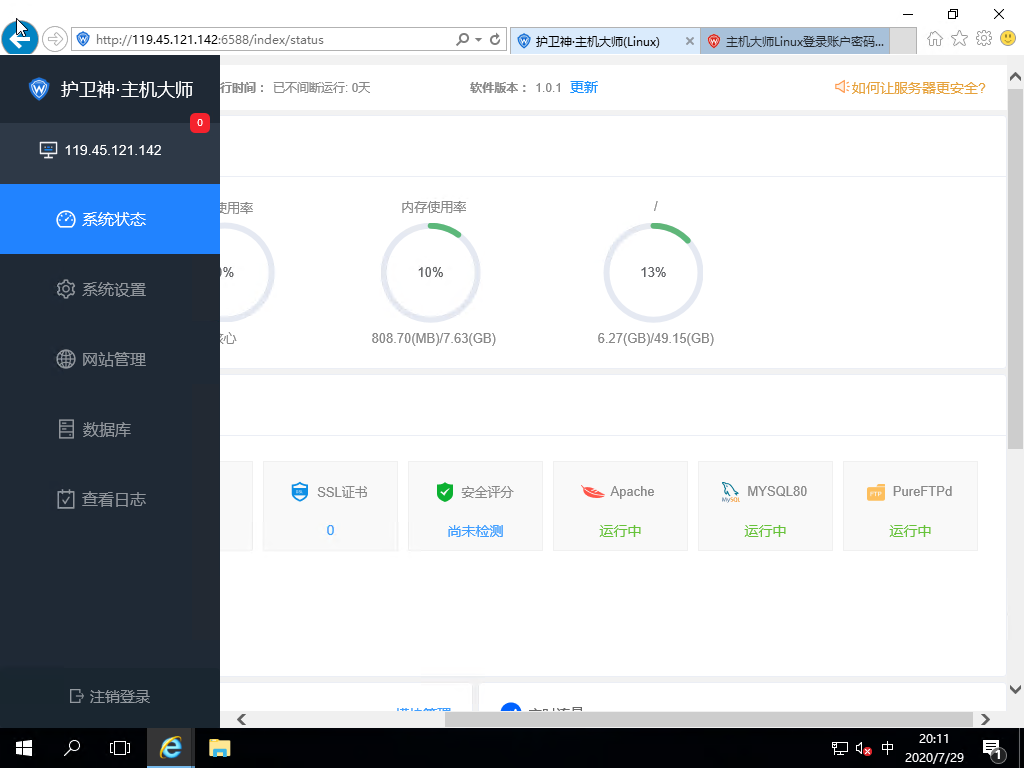1024x768 pixels.
Task: Open 数据库 in sidebar
Action: click(110, 429)
